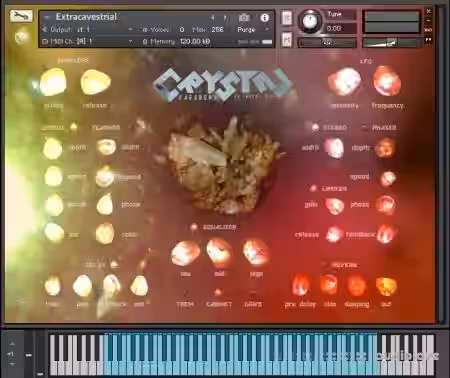The width and height of the screenshot is (450, 378).
Task: Click the delay pan crystal knob
Action: click(x=82, y=286)
